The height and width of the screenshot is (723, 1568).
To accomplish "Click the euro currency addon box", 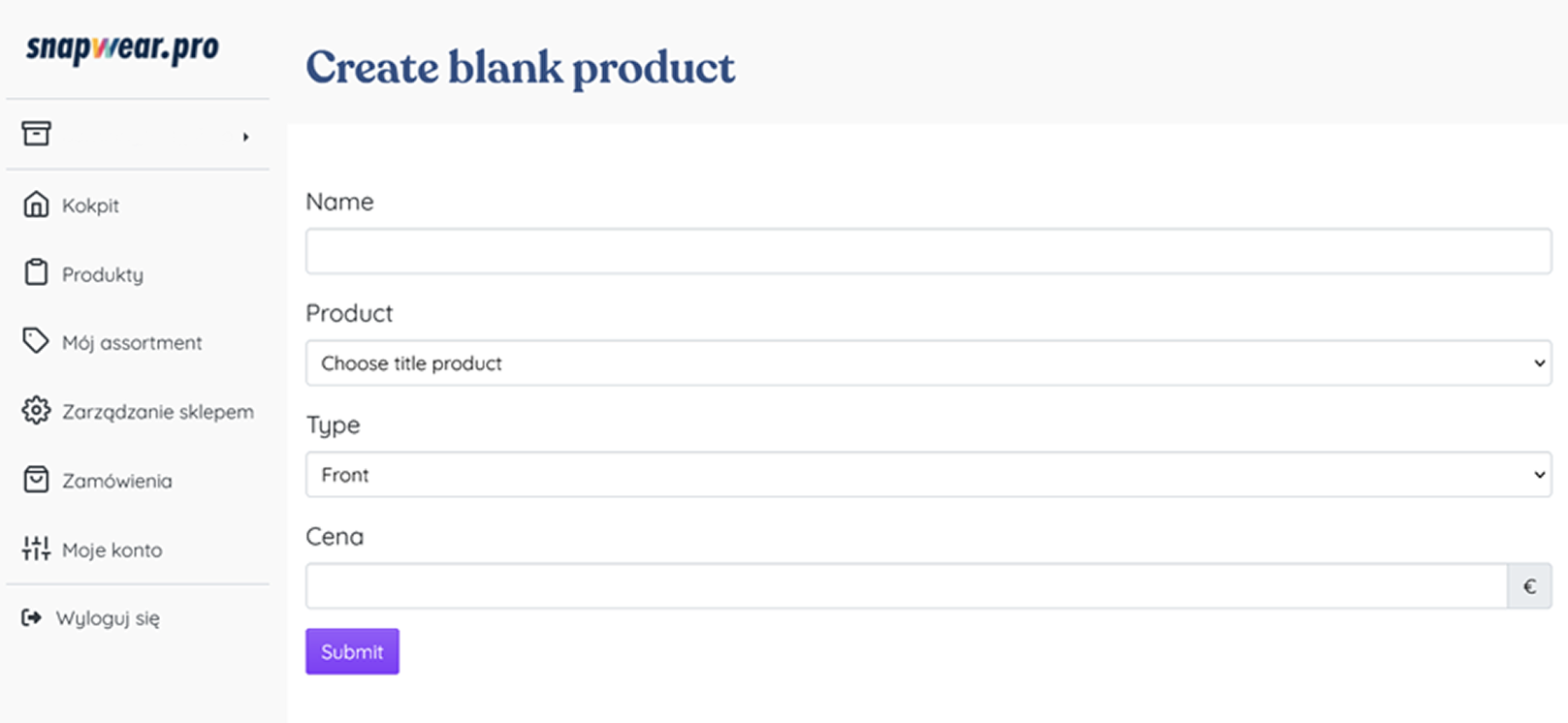I will click(1529, 586).
